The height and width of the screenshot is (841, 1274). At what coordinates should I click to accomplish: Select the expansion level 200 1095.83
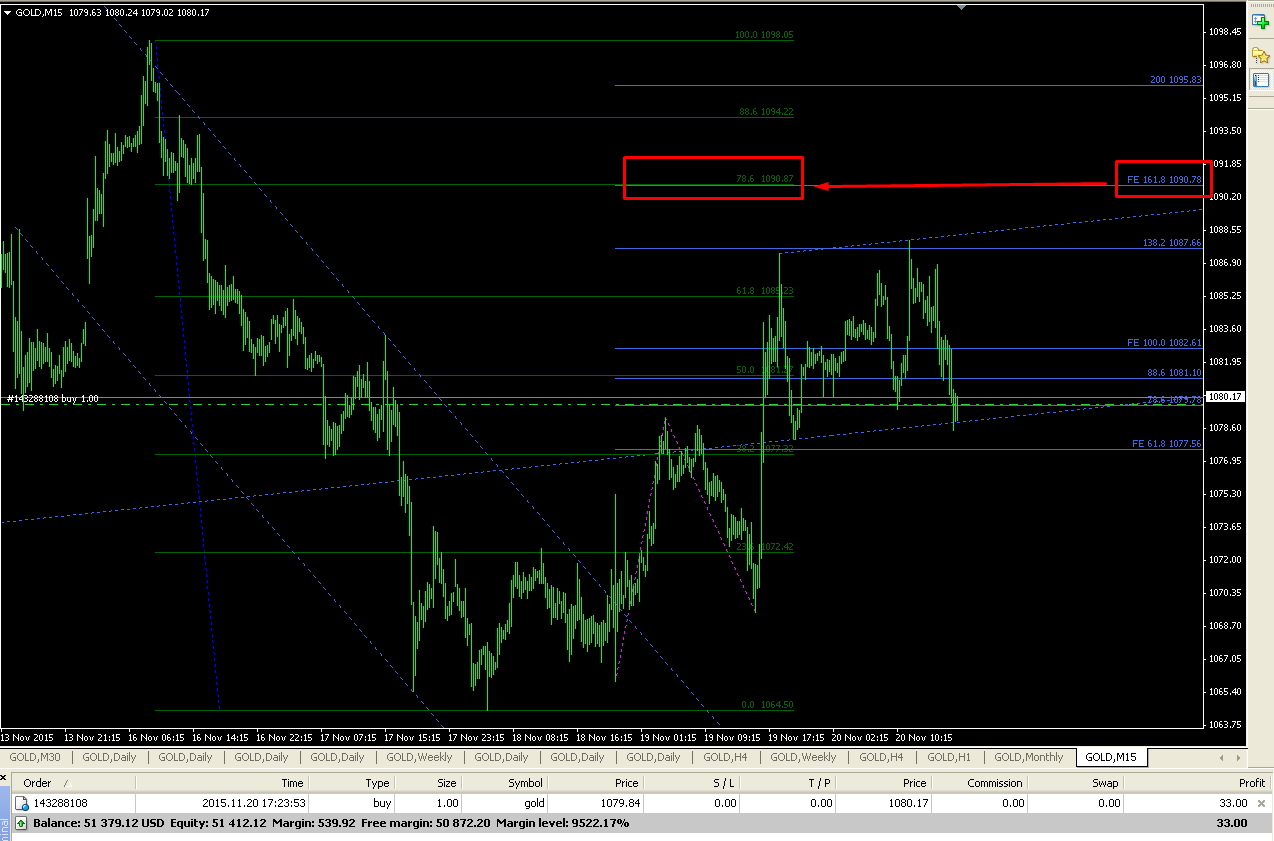[x=1175, y=80]
